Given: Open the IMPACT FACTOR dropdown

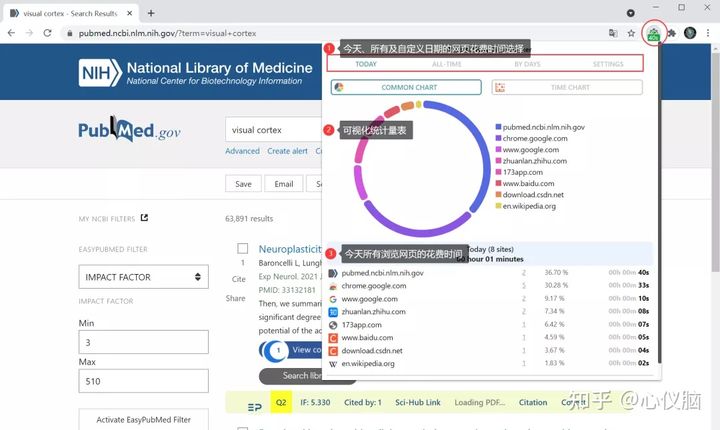Looking at the screenshot, I should (x=143, y=277).
